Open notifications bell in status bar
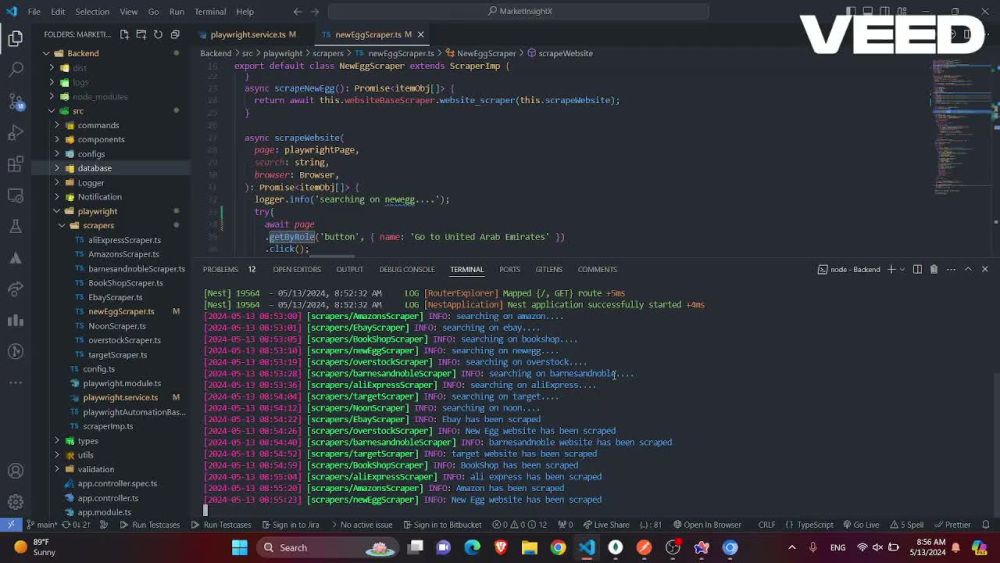This screenshot has height=563, width=1000. click(x=986, y=525)
